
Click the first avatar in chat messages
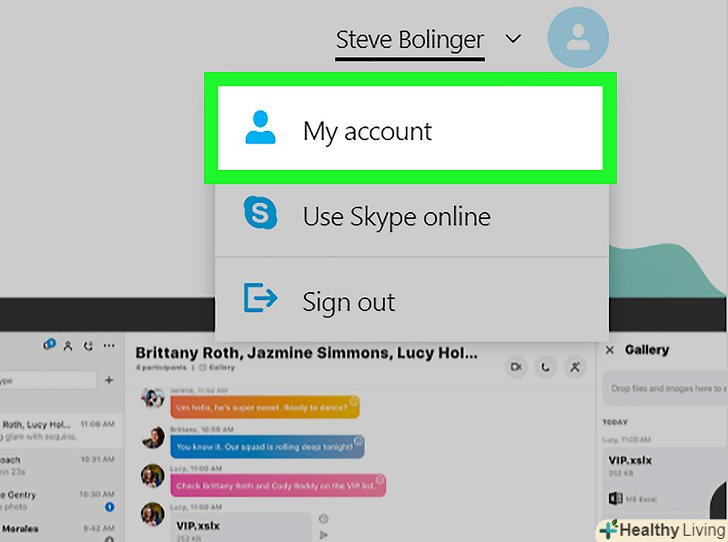153,398
